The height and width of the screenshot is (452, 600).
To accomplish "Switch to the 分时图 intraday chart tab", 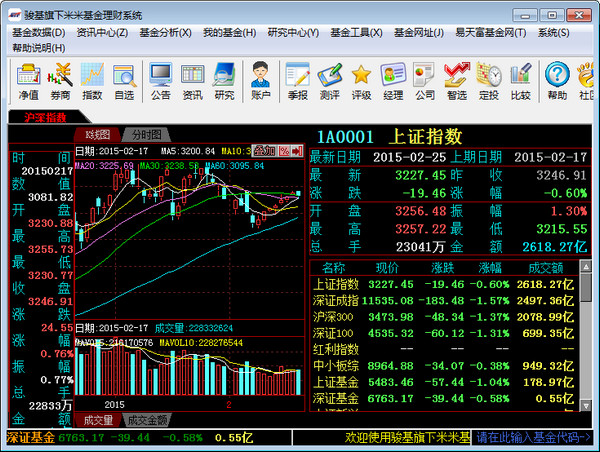I will 147,135.
